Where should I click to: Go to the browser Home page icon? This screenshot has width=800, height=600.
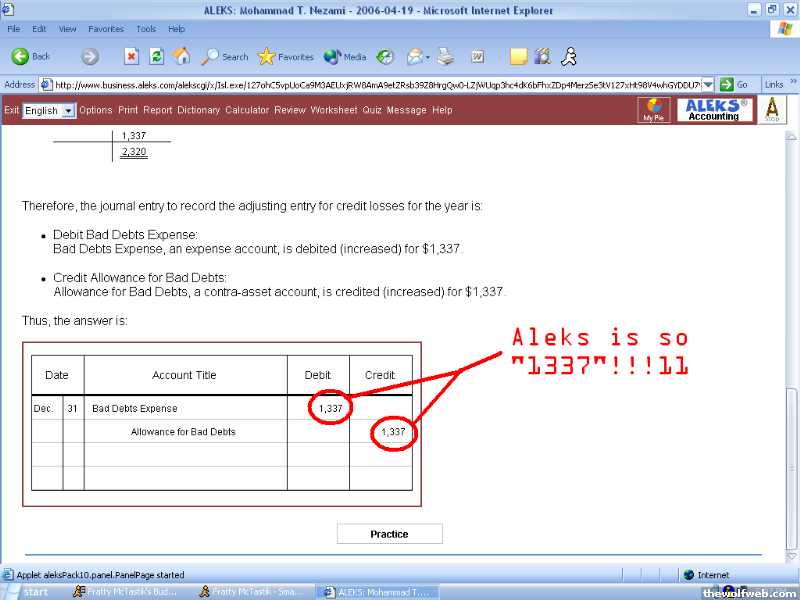[181, 57]
